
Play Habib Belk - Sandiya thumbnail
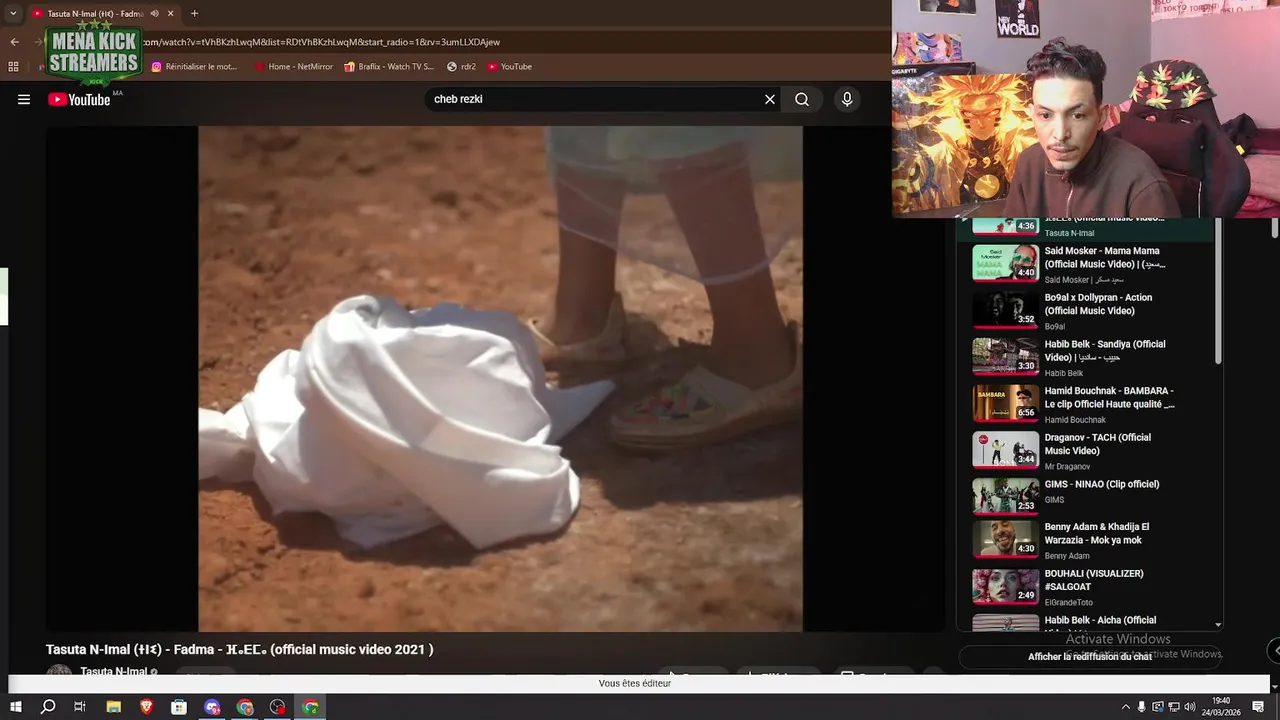[1006, 357]
